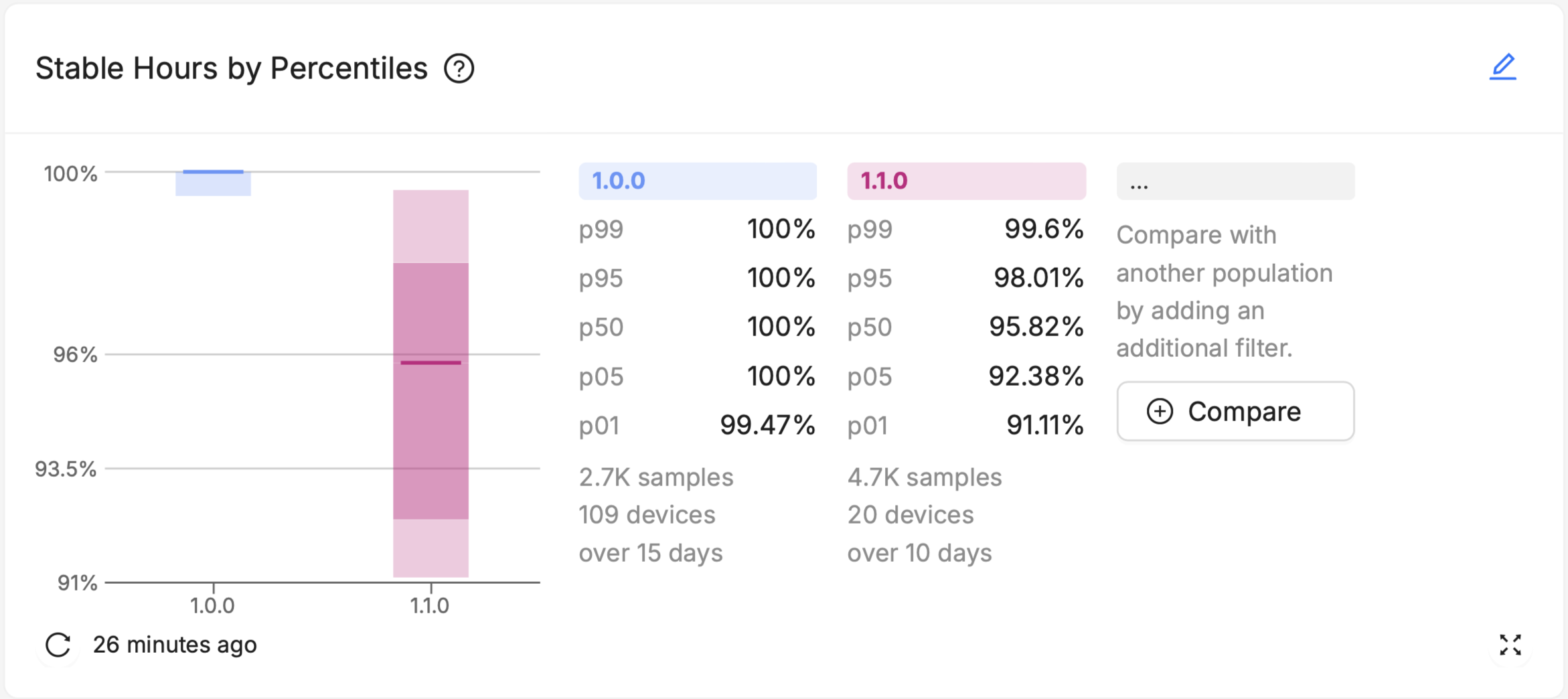Click the p01 value 99.47%
Viewport: 1568px width, 699px height.
click(767, 424)
